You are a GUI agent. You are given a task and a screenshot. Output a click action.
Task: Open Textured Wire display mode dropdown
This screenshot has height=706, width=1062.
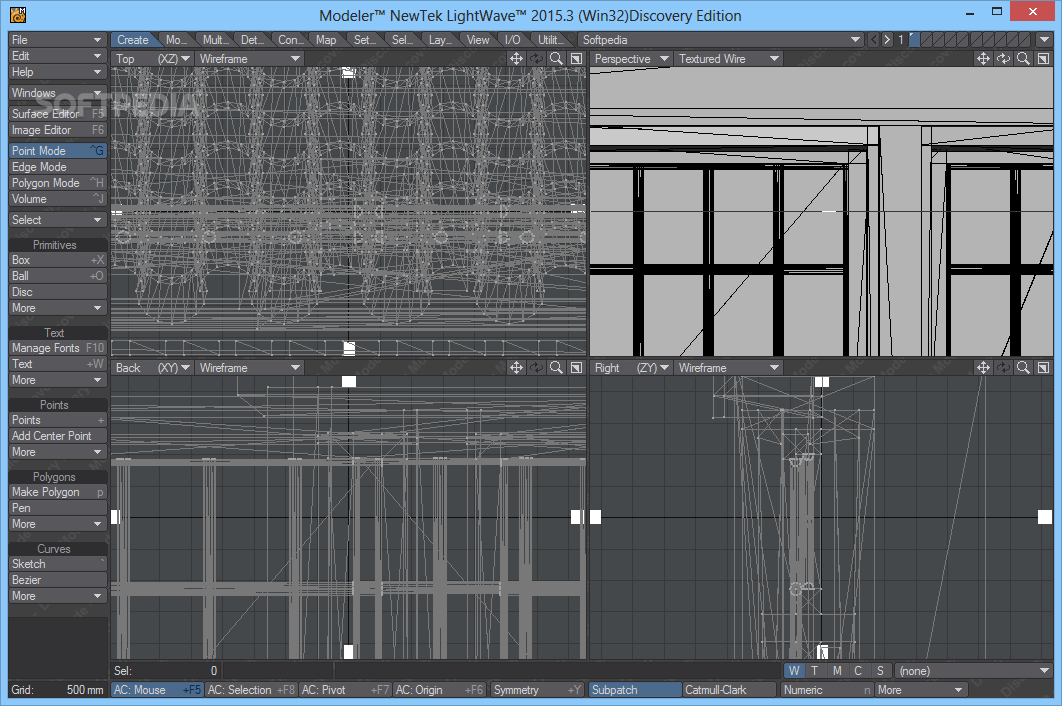click(728, 59)
